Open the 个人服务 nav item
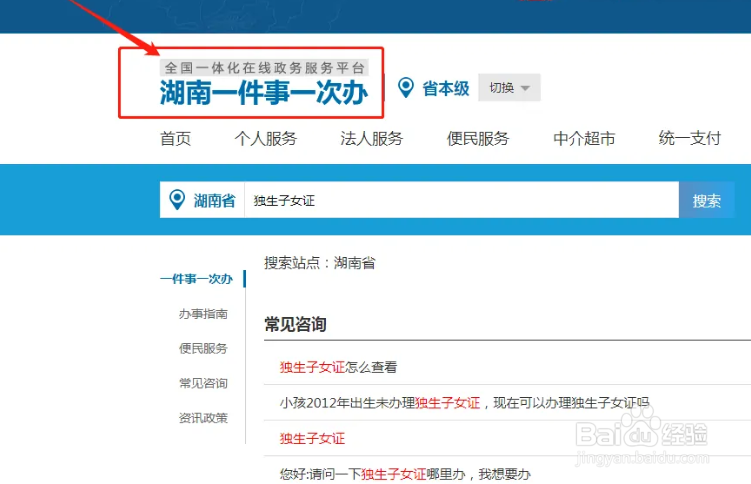The image size is (751, 484). click(266, 139)
